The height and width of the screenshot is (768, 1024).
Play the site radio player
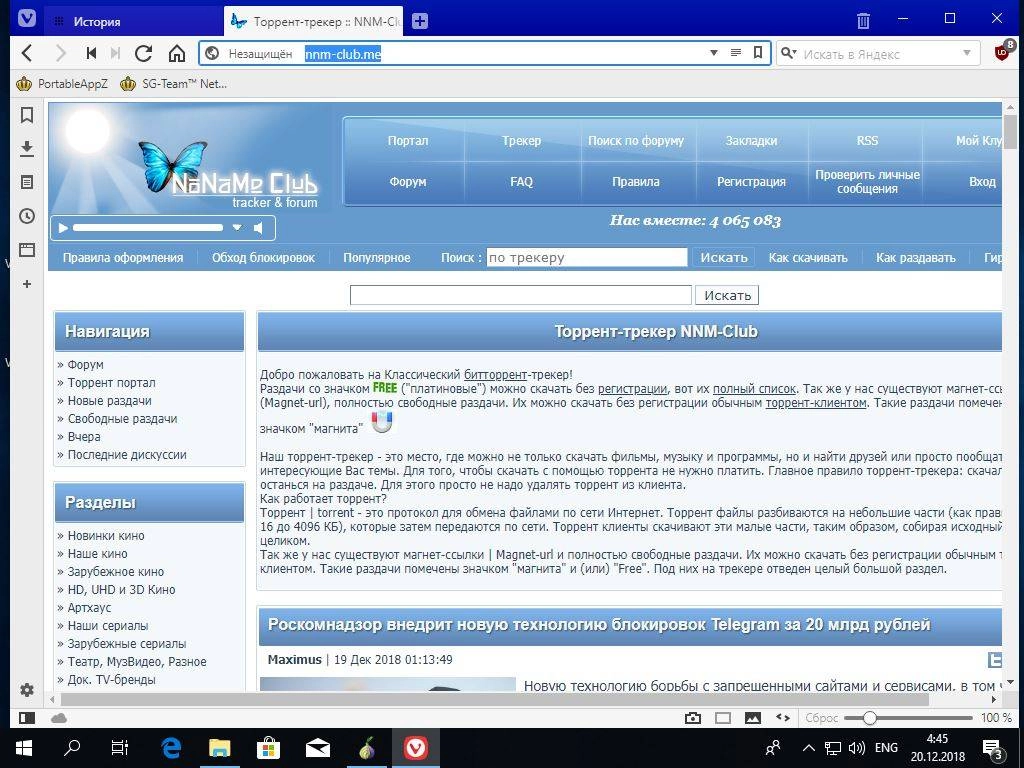pyautogui.click(x=63, y=228)
